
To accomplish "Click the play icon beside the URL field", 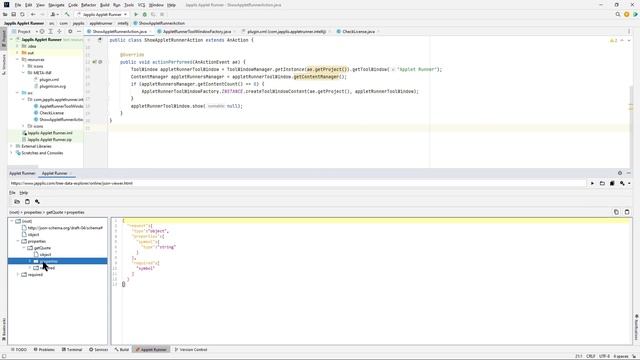I will (x=592, y=184).
